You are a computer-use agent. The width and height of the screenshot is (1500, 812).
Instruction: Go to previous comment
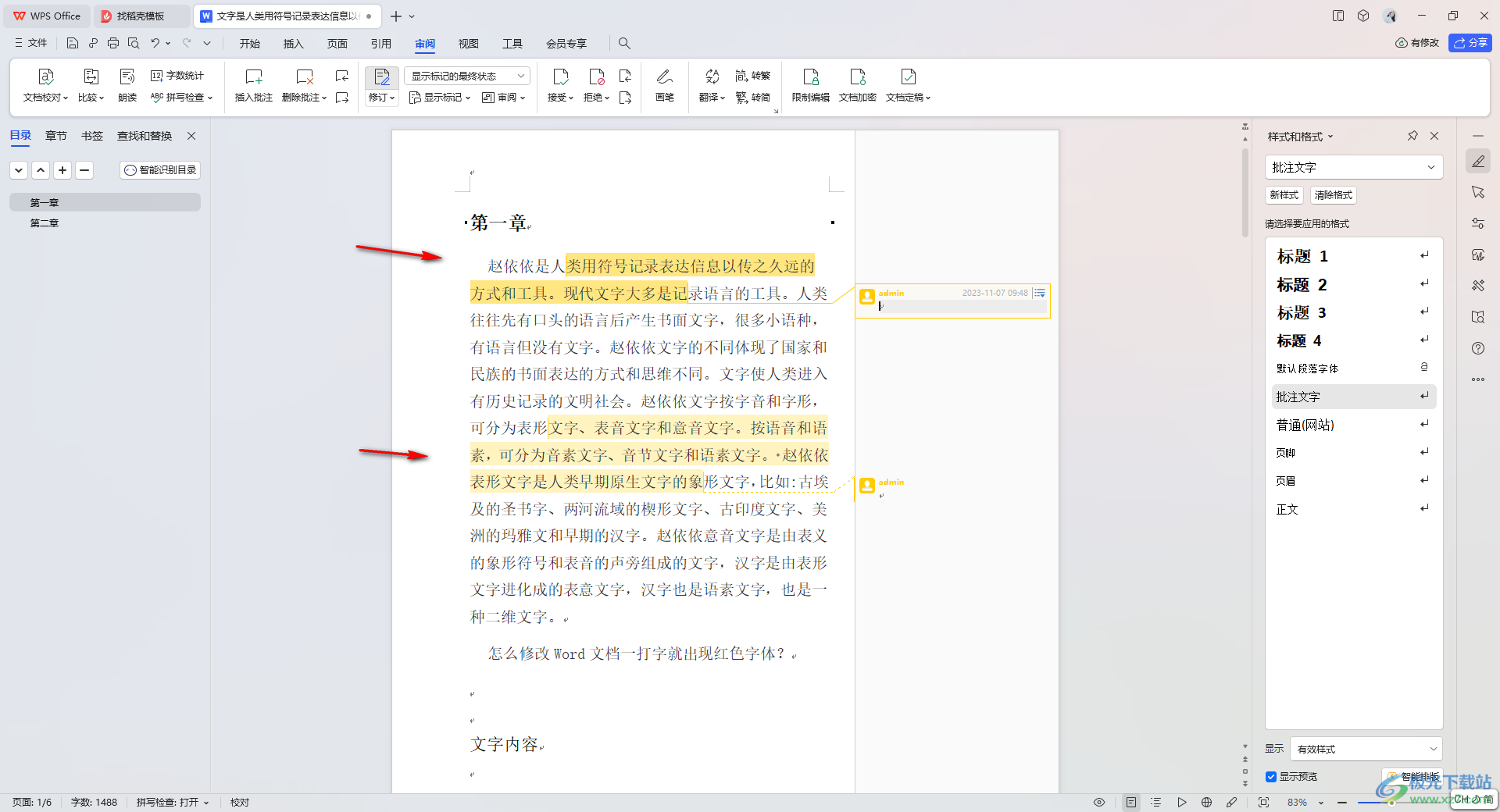point(342,76)
